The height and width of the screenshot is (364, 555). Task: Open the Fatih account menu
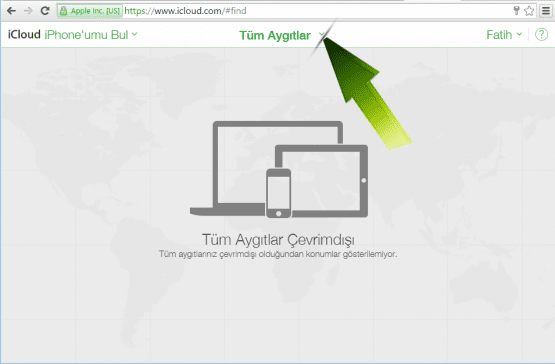pyautogui.click(x=504, y=35)
